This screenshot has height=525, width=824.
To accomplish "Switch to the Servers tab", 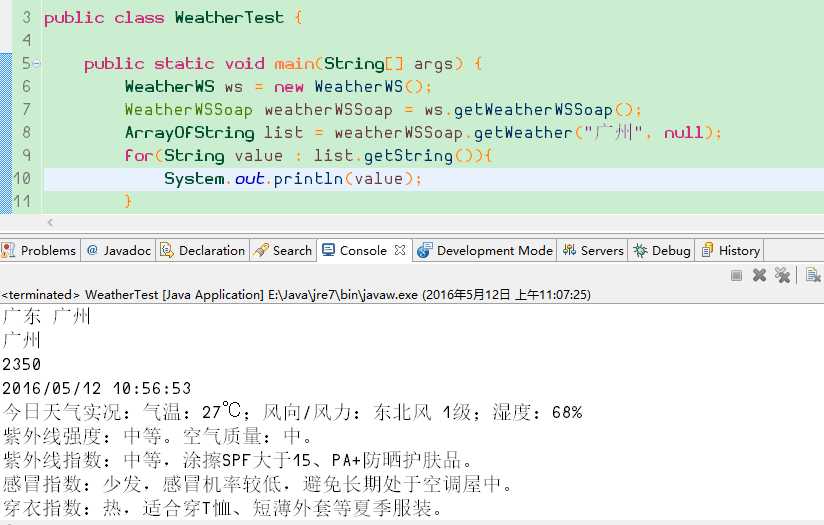I will pyautogui.click(x=593, y=250).
